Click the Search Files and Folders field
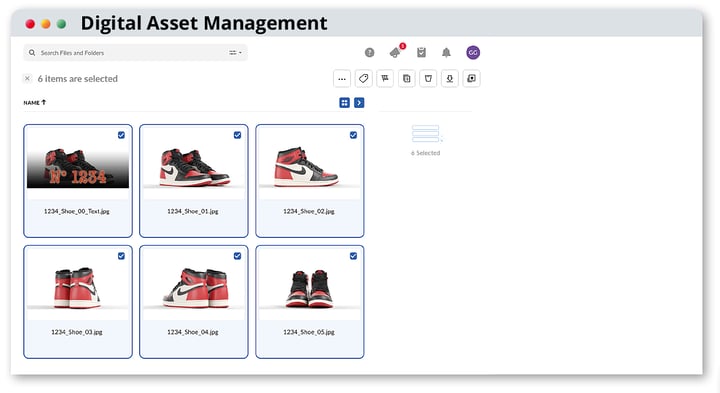720x393 pixels. pyautogui.click(x=135, y=53)
